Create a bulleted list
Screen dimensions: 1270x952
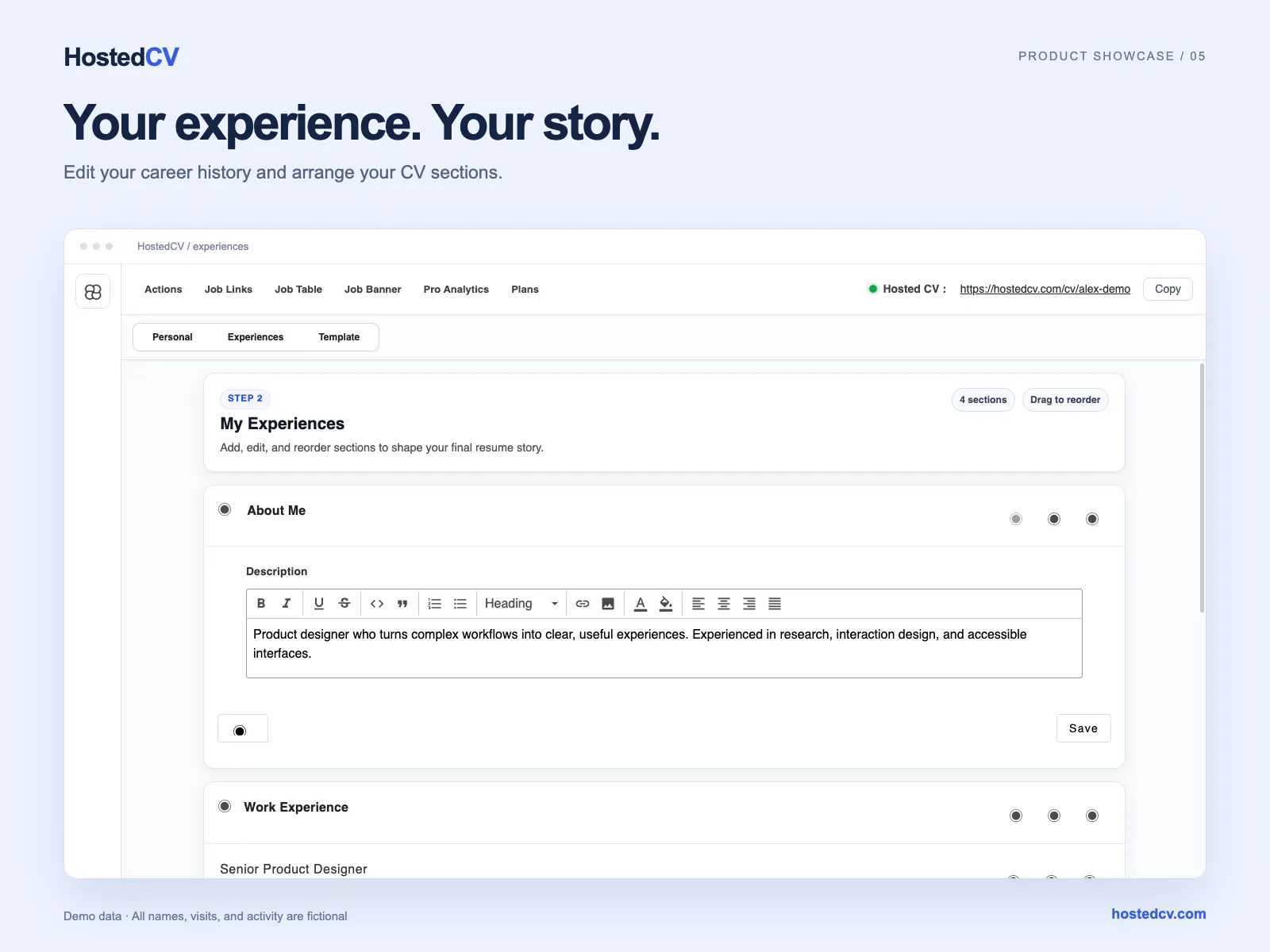tap(460, 604)
